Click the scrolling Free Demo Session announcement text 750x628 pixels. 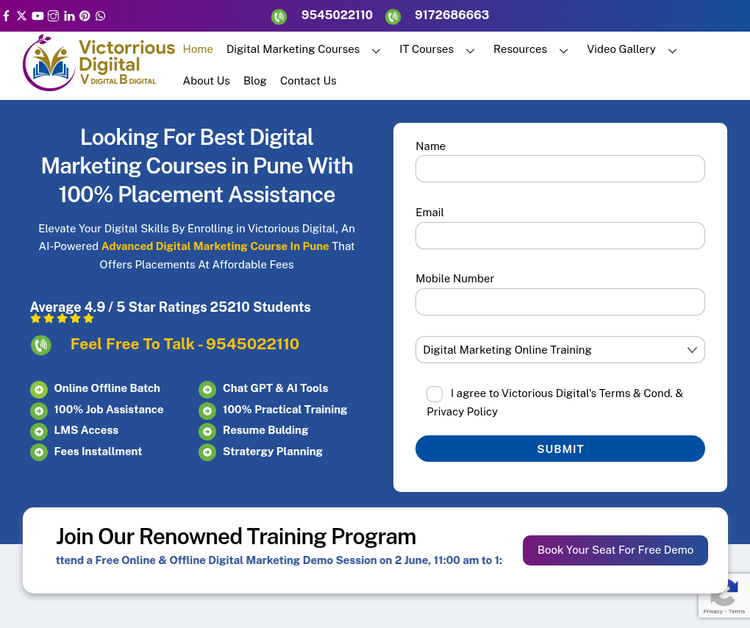coord(279,560)
